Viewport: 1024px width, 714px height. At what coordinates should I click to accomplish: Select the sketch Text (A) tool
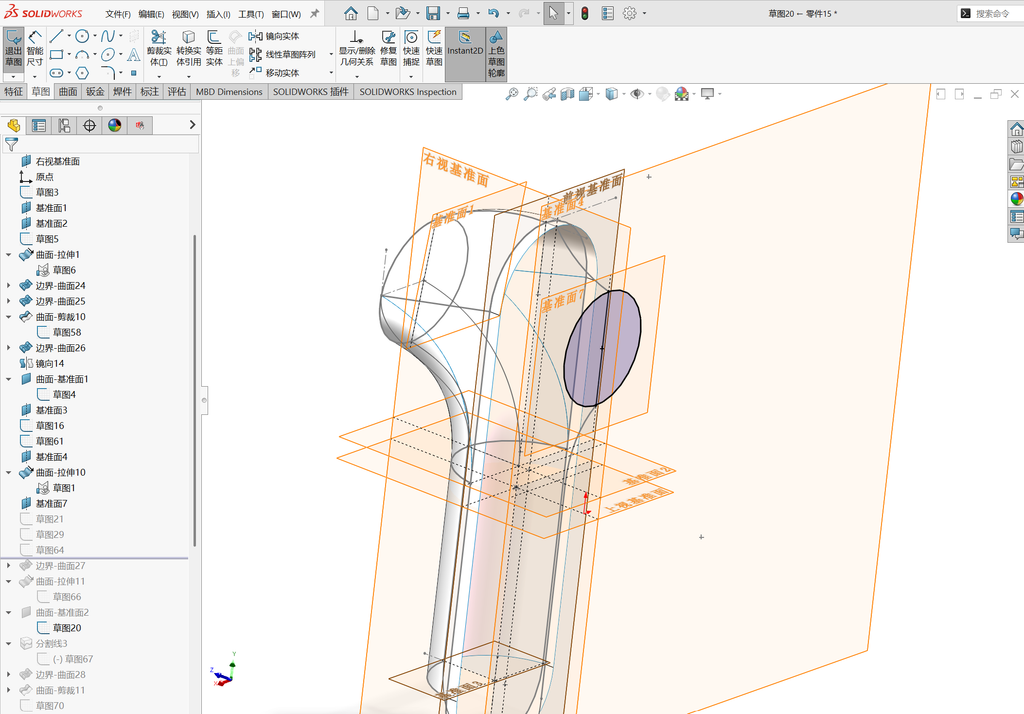[x=134, y=54]
